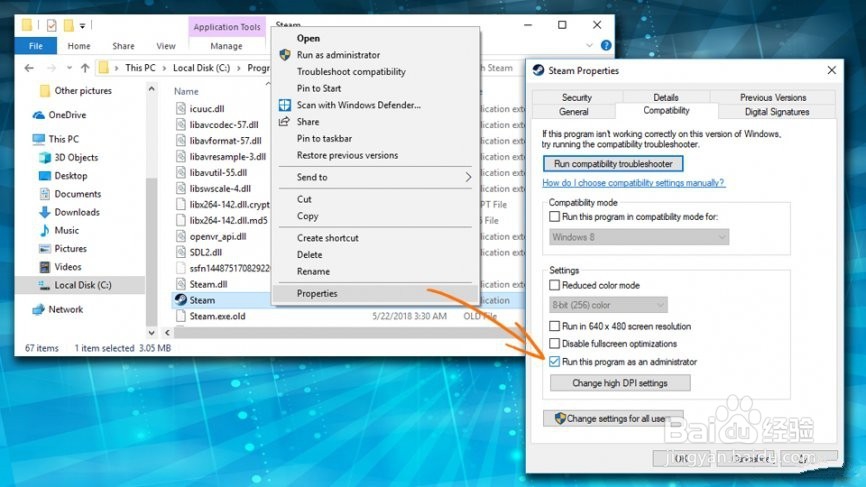
Task: Switch to Digital Signatures tab
Action: coord(777,112)
